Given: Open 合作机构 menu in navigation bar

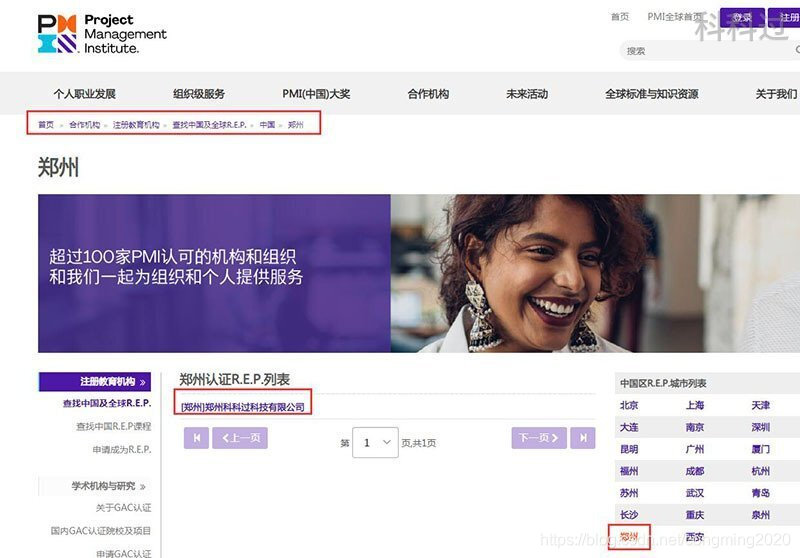Looking at the screenshot, I should [428, 94].
